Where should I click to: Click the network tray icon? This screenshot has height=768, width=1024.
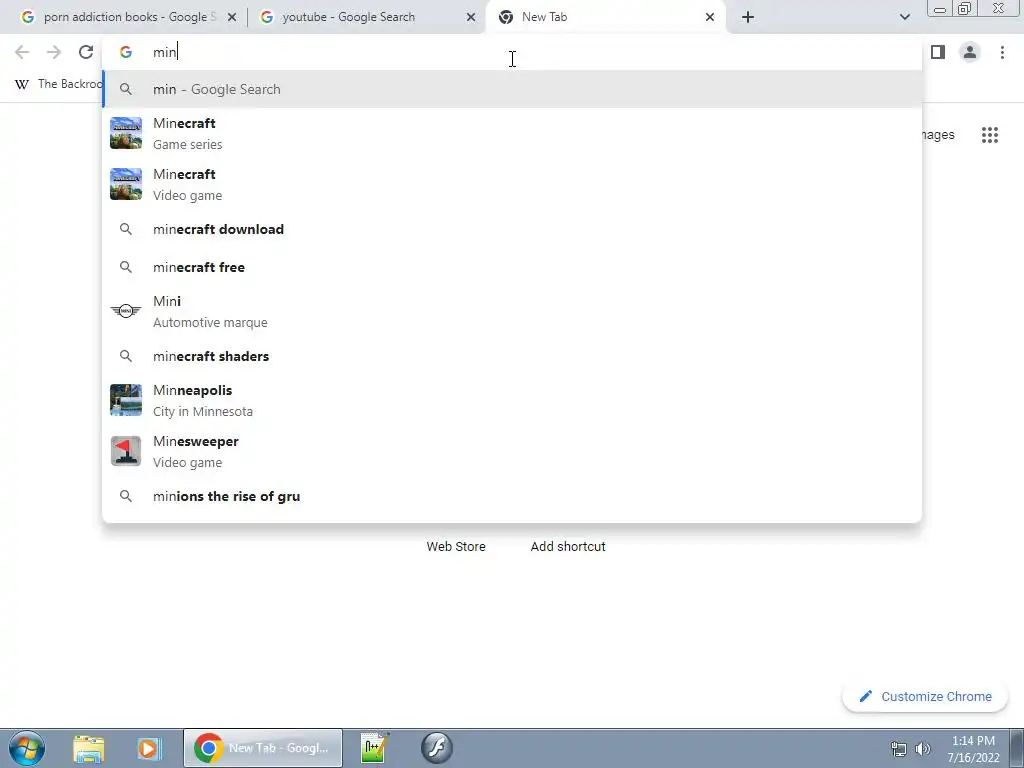[x=899, y=749]
